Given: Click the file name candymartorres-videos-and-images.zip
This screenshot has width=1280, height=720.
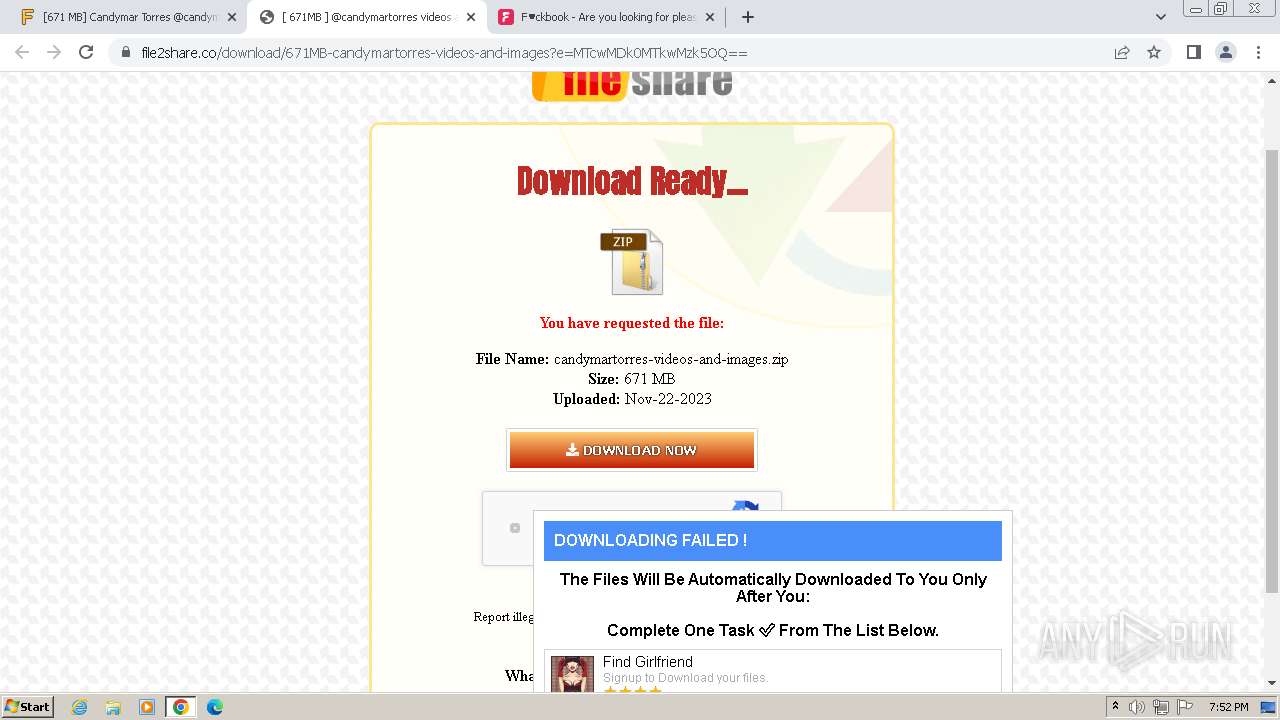Looking at the screenshot, I should [671, 359].
